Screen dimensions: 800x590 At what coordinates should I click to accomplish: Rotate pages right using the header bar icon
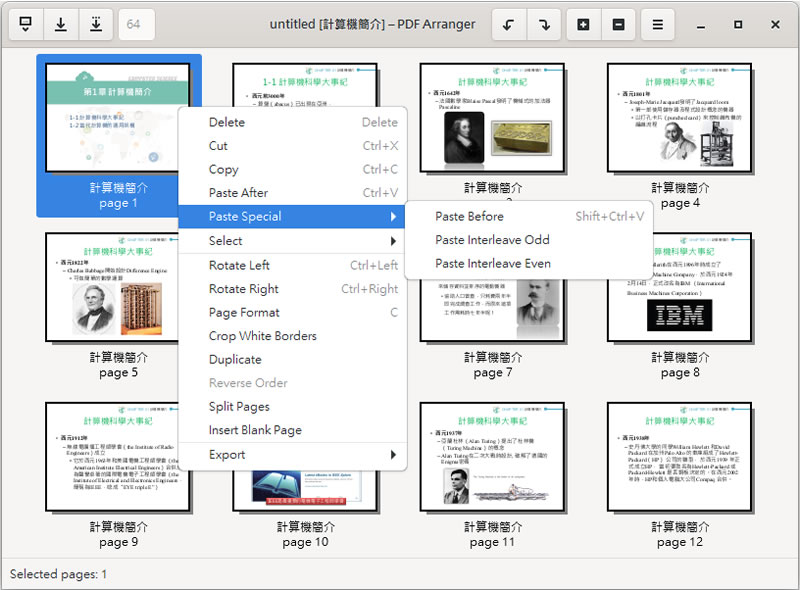click(x=543, y=24)
